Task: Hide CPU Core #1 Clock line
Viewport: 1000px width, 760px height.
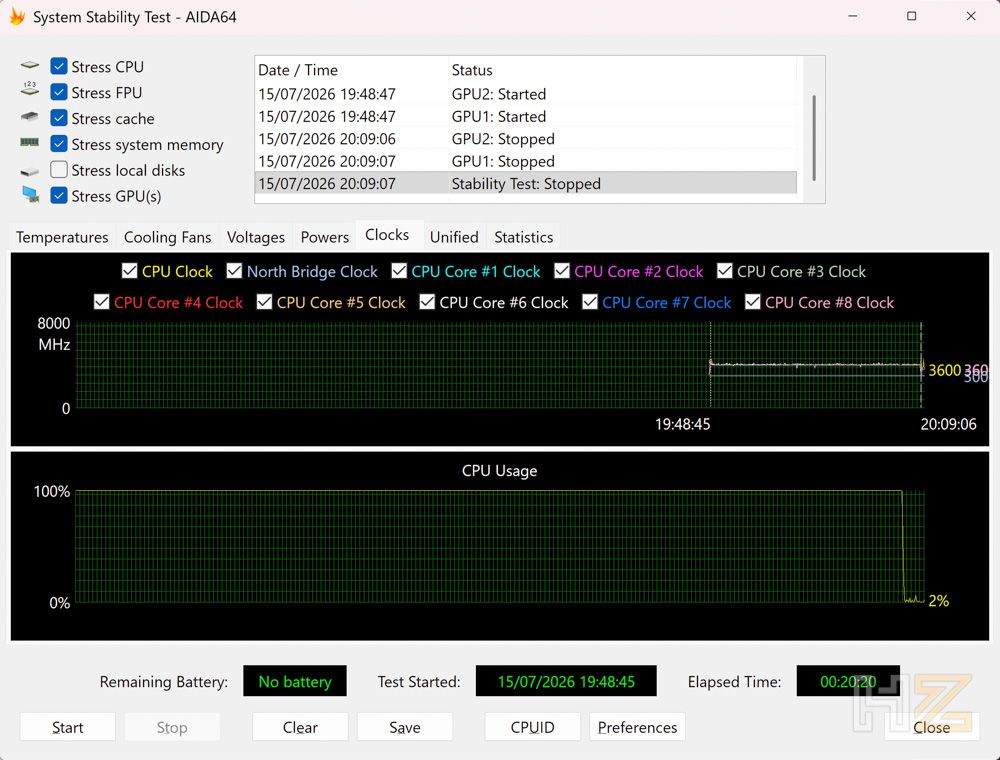Action: pyautogui.click(x=399, y=271)
